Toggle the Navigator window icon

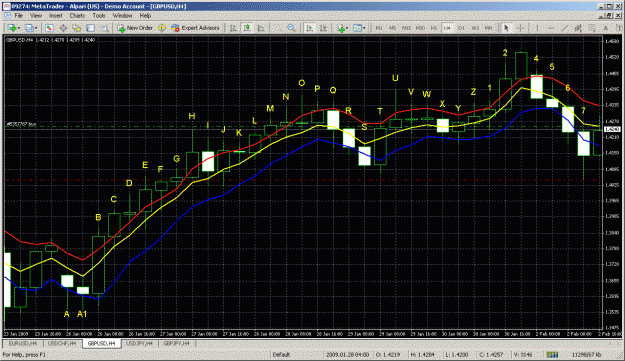77,28
